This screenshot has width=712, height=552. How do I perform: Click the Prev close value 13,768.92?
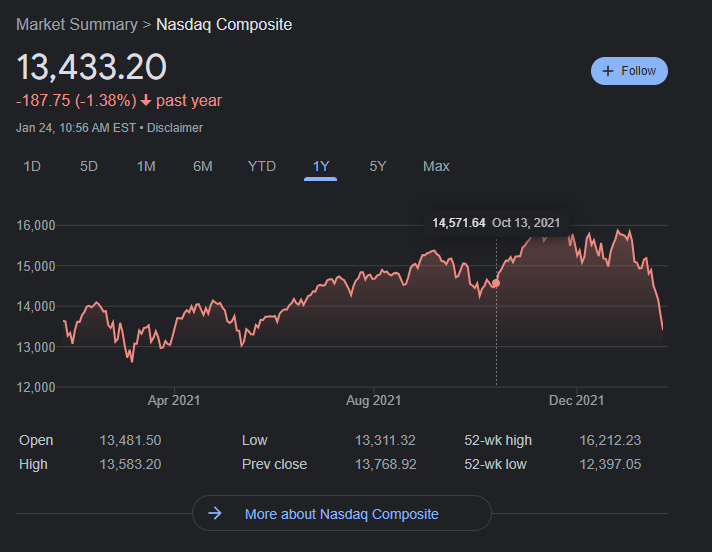tap(386, 464)
